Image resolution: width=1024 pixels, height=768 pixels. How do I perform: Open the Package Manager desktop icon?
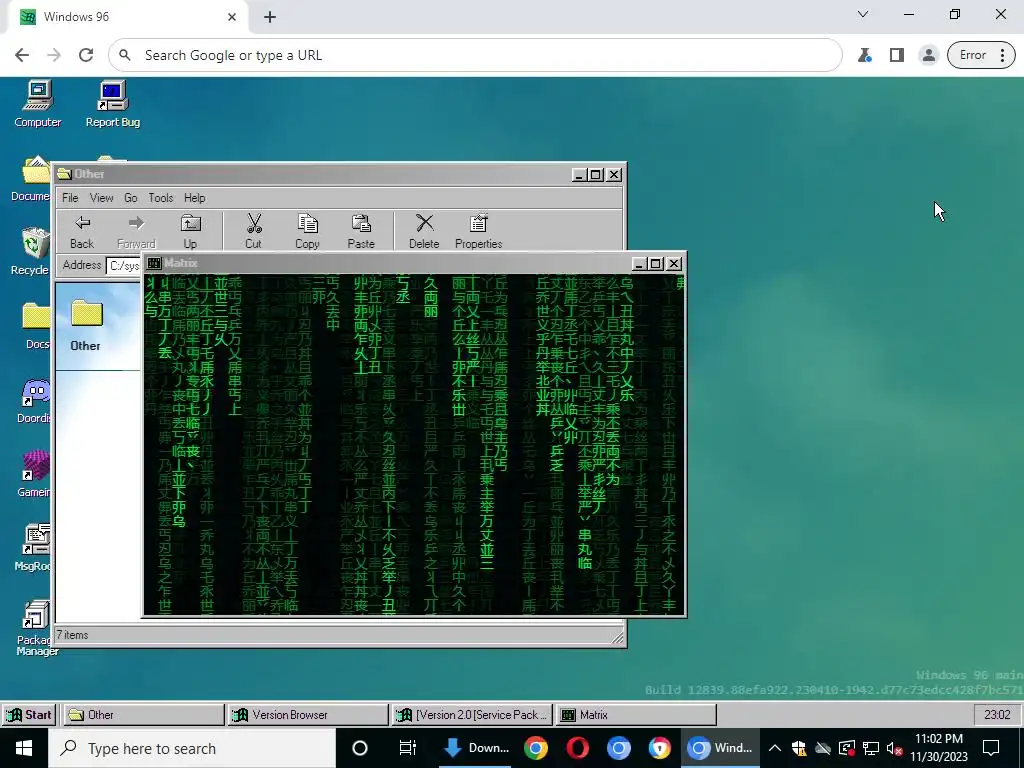36,628
